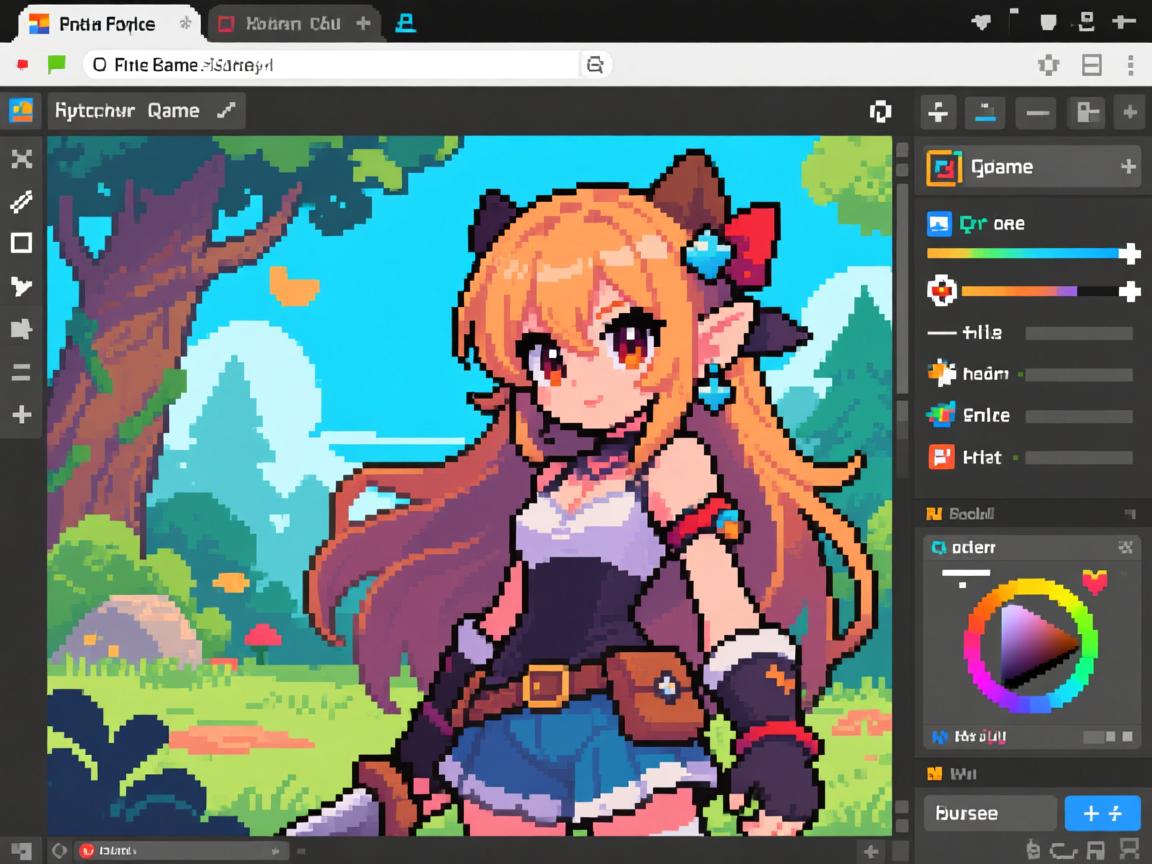The height and width of the screenshot is (864, 1152).
Task: Open the rotate/refresh icon above the layers panel
Action: coord(881,112)
